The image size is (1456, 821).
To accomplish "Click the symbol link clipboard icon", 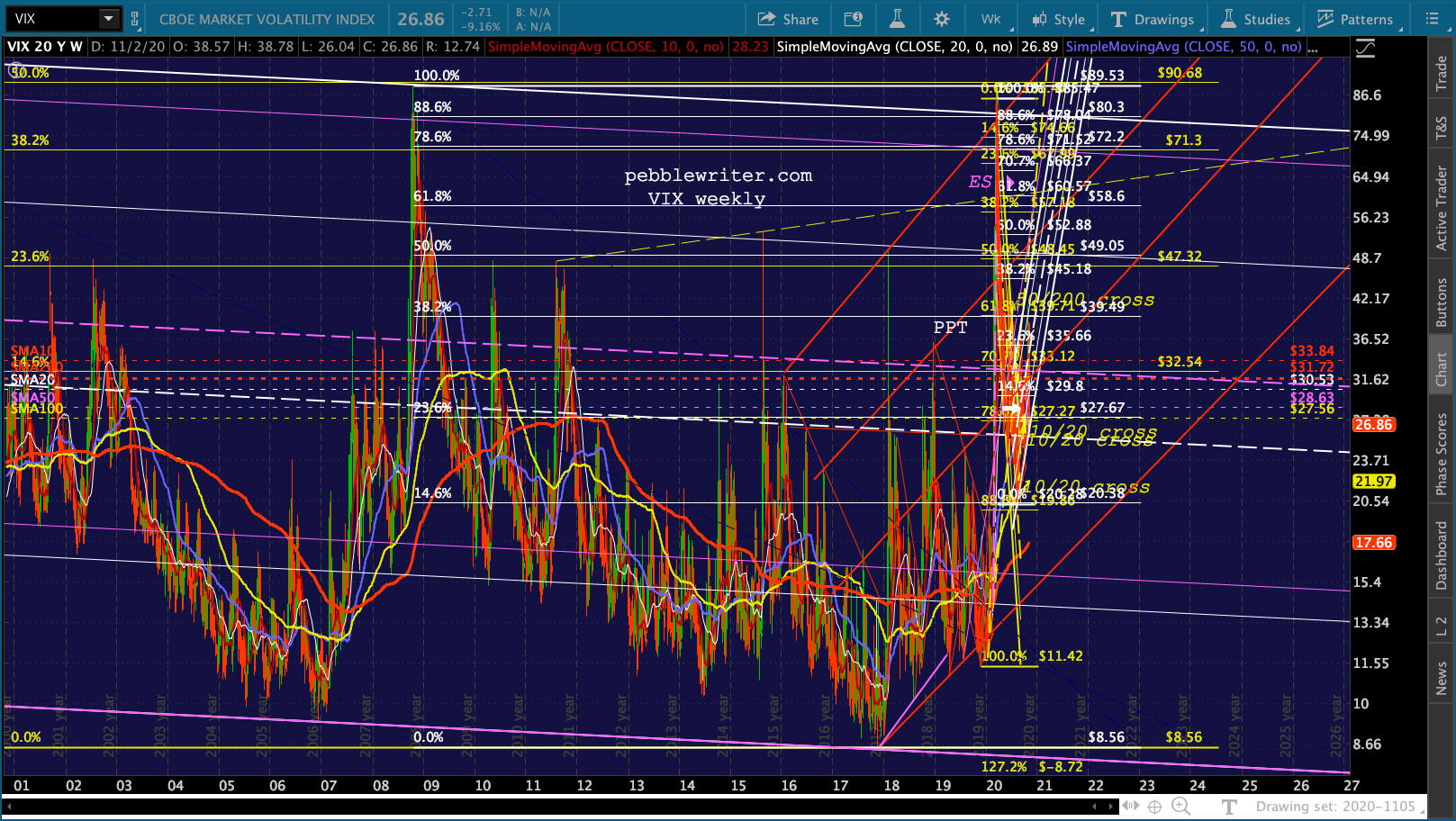I will pyautogui.click(x=134, y=19).
